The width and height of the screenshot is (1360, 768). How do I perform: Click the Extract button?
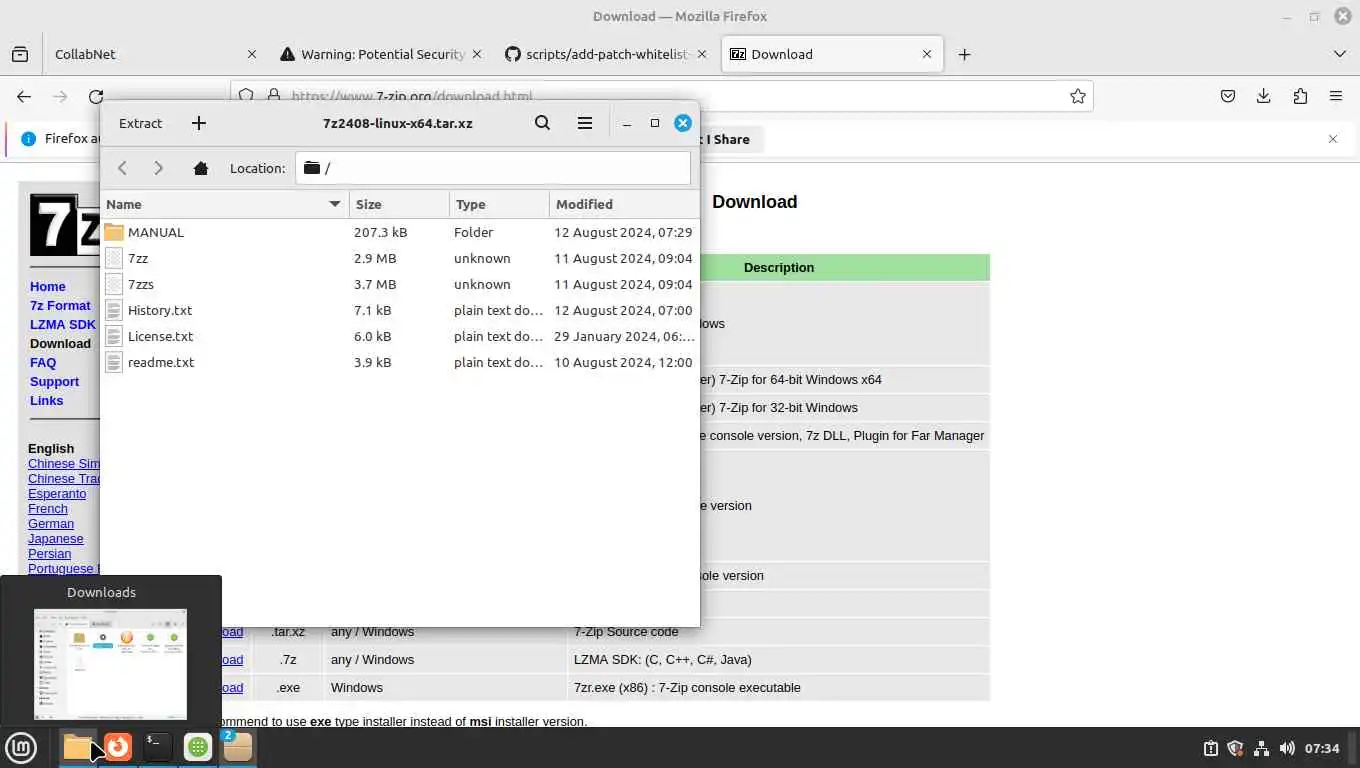coord(140,123)
